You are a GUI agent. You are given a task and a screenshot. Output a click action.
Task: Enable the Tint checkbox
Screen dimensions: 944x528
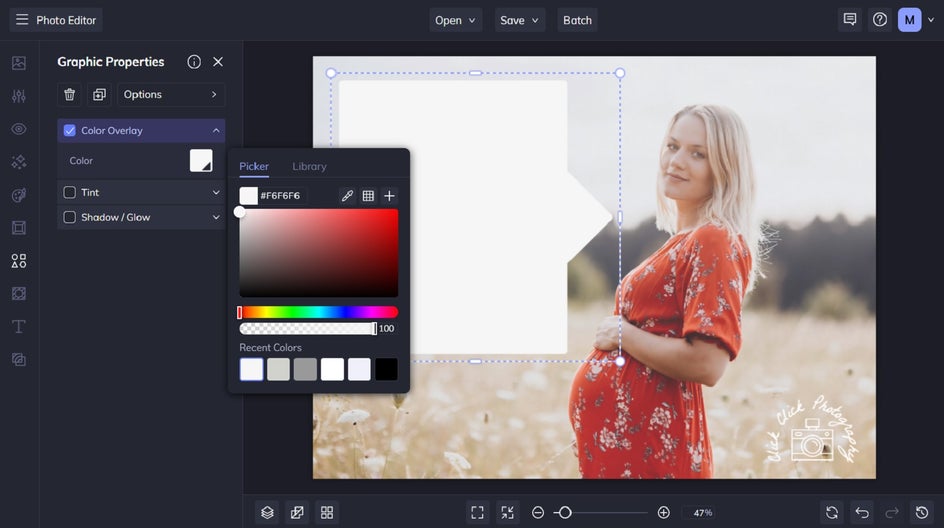[x=70, y=193]
